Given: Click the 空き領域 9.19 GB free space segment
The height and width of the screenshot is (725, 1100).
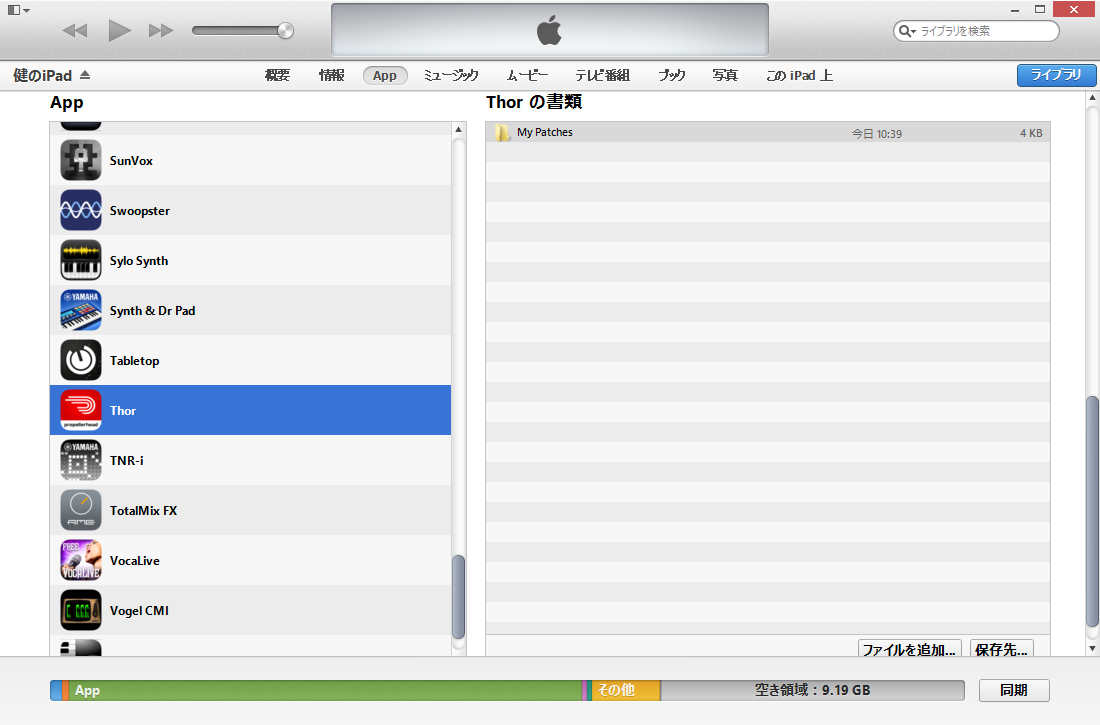Looking at the screenshot, I should point(812,690).
